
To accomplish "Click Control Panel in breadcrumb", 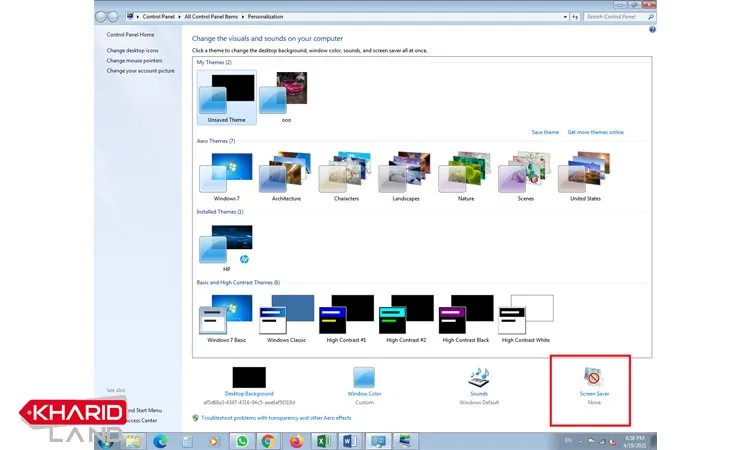I will (158, 17).
